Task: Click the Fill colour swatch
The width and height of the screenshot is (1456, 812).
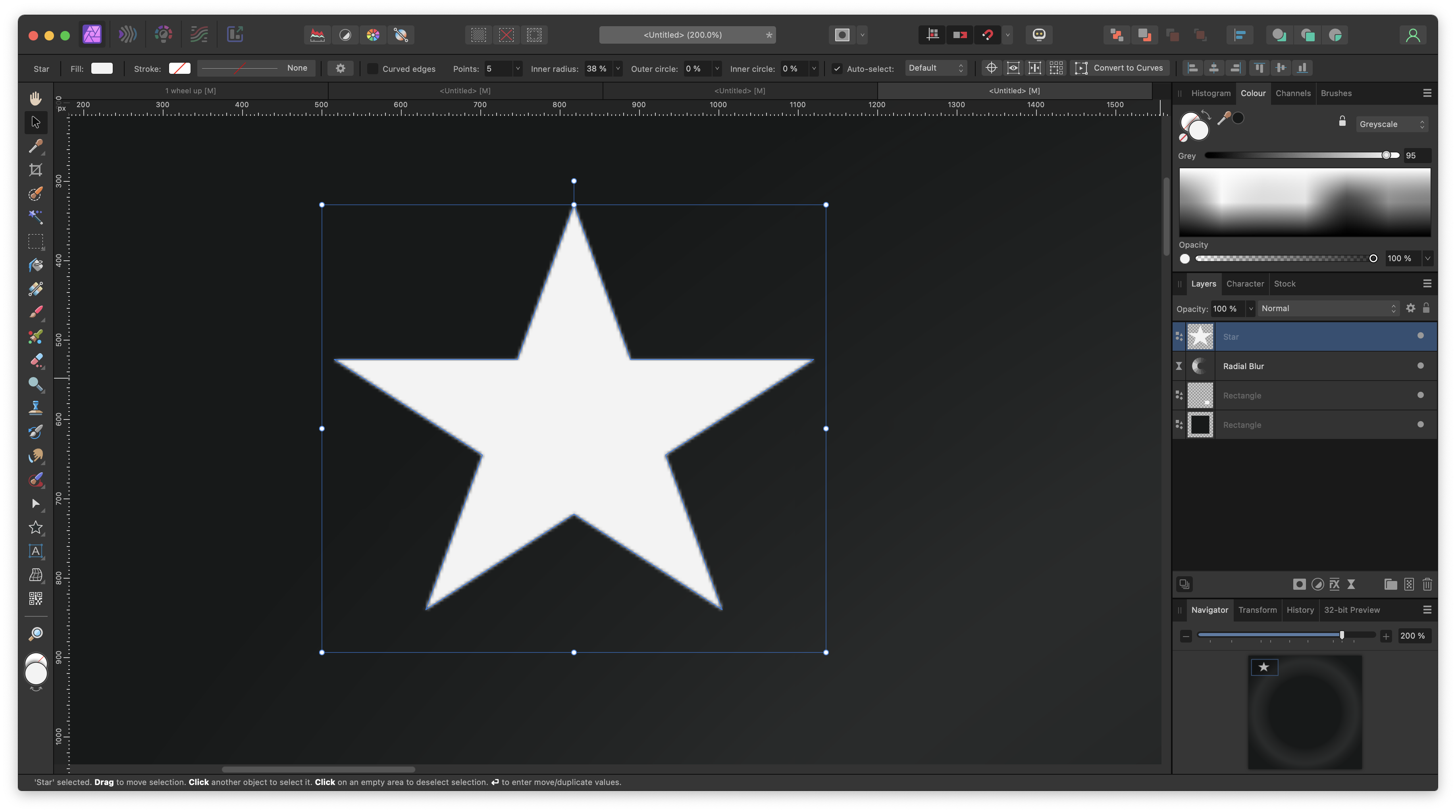Action: point(102,68)
